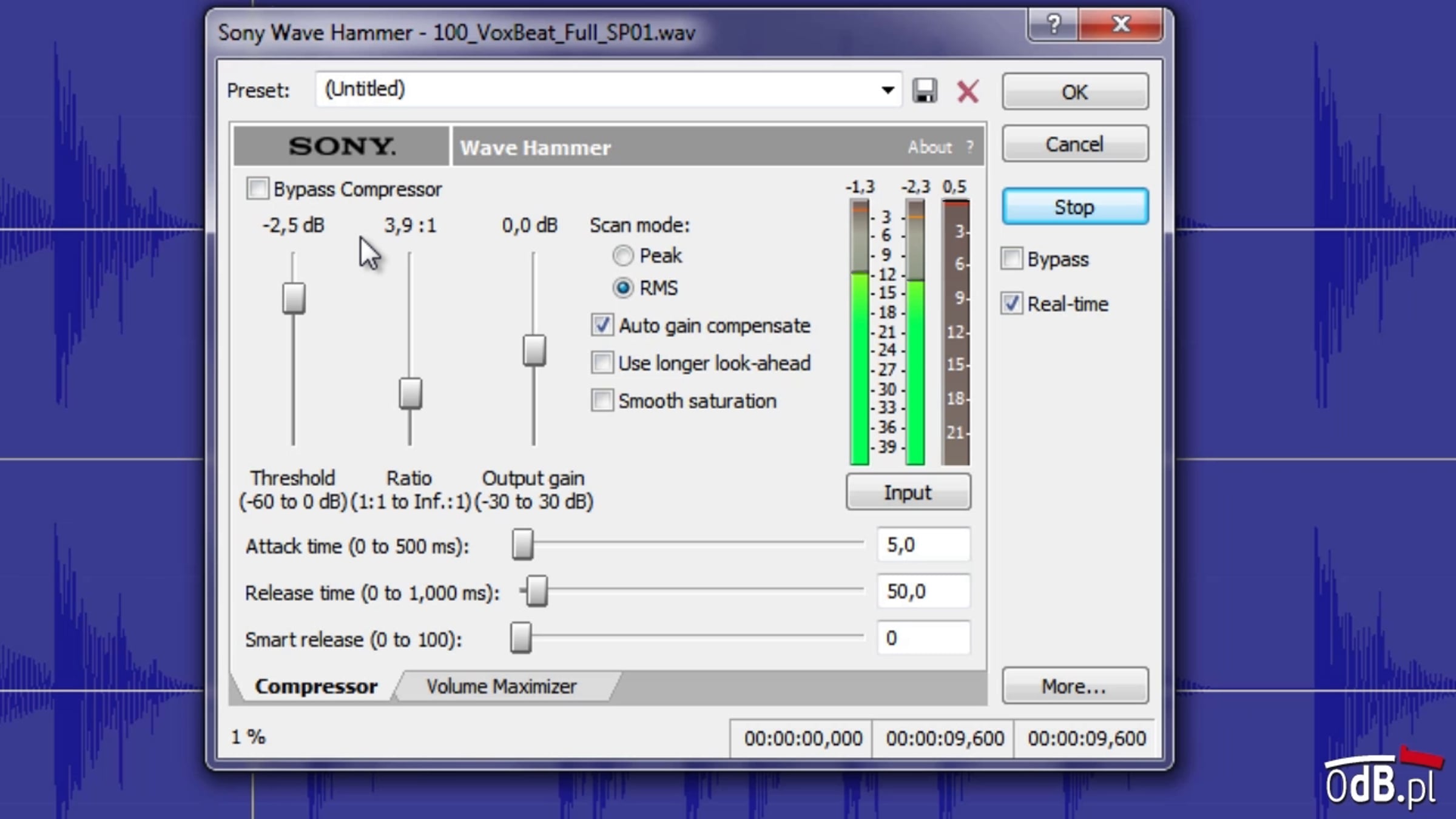Screen dimensions: 1456x819
Task: Select the Compressor tab
Action: pyautogui.click(x=316, y=686)
